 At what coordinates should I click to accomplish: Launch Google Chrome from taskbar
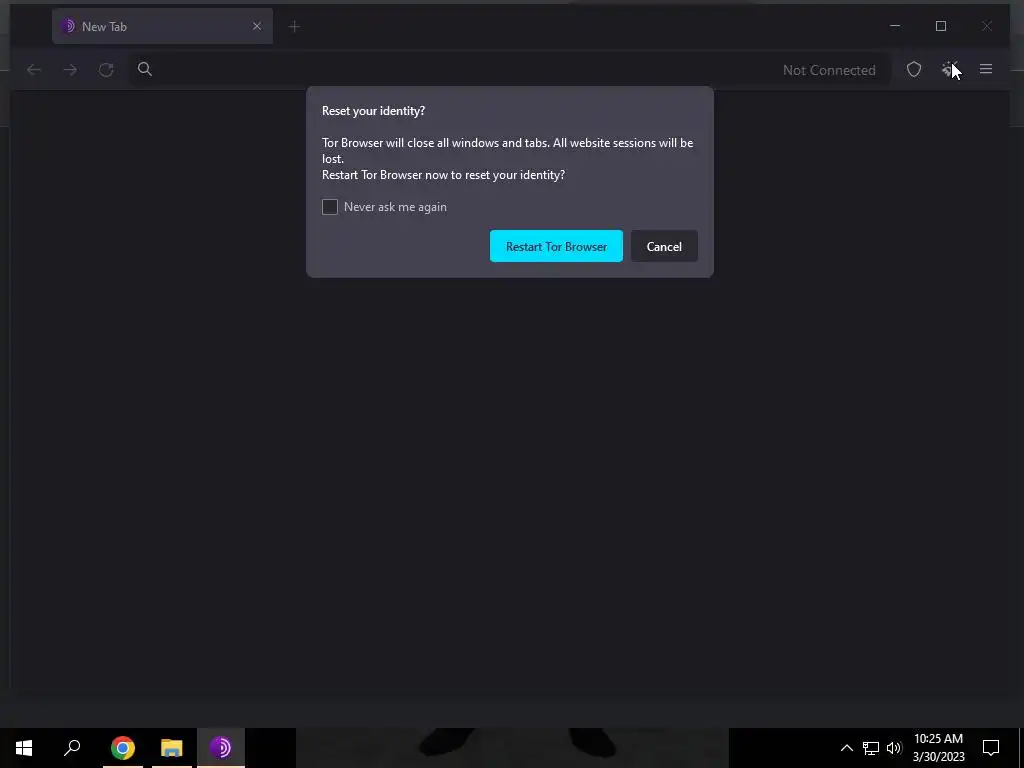123,748
